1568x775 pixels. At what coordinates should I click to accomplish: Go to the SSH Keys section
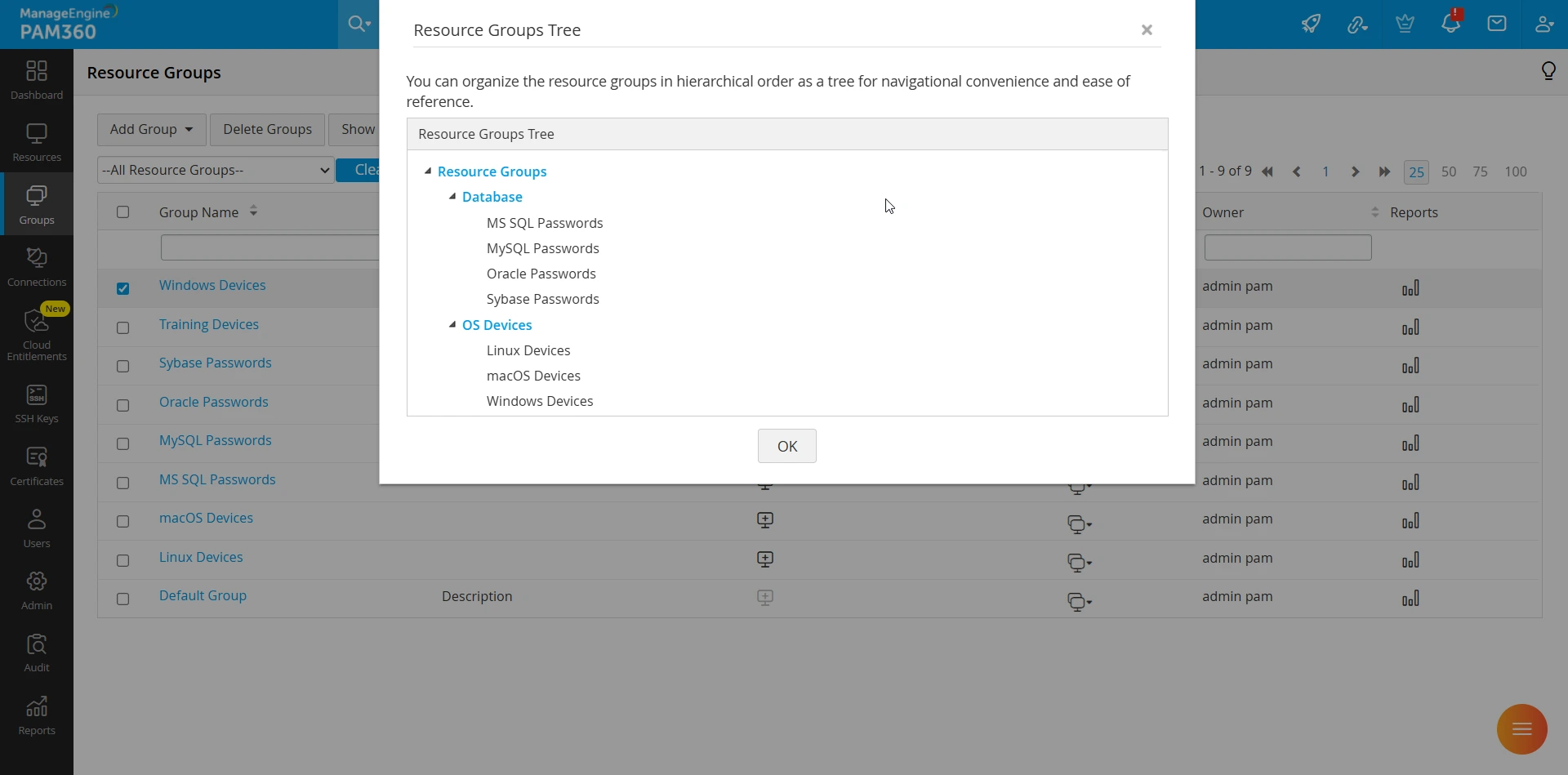tap(37, 404)
